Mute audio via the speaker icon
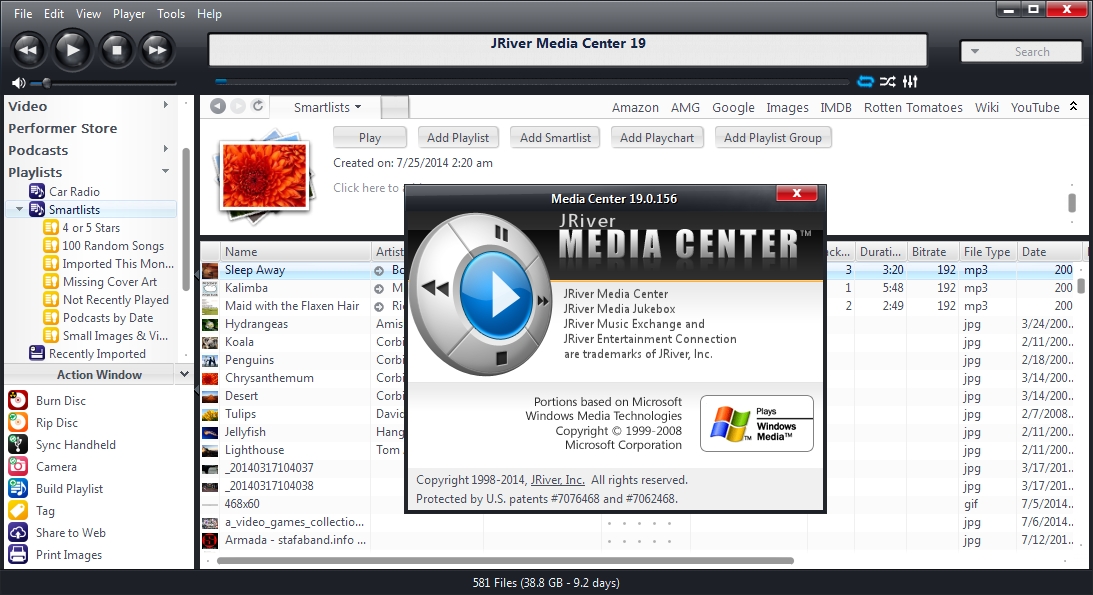The height and width of the screenshot is (595, 1093). click(19, 83)
